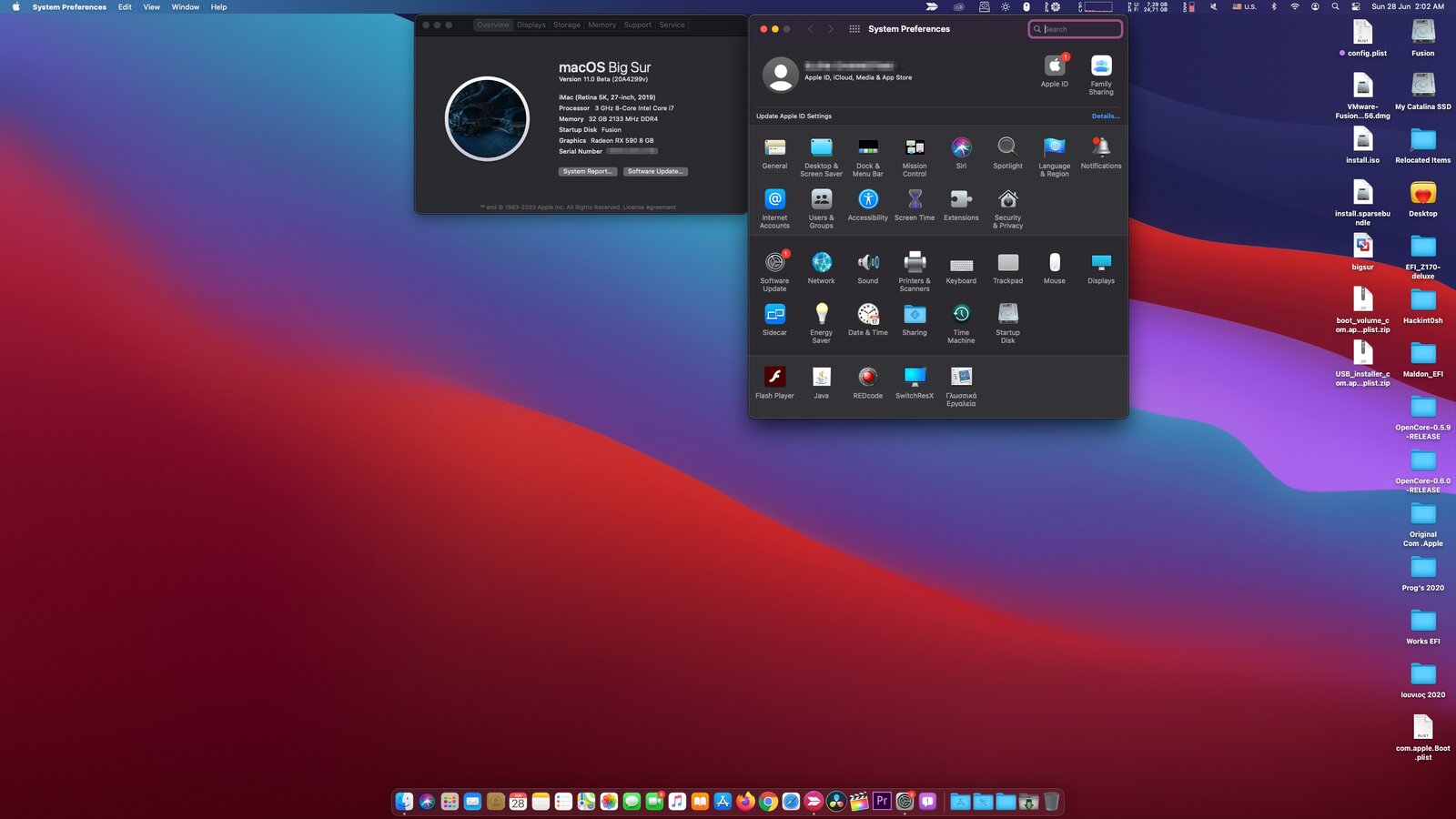Open Sidecar preferences

pyautogui.click(x=774, y=314)
